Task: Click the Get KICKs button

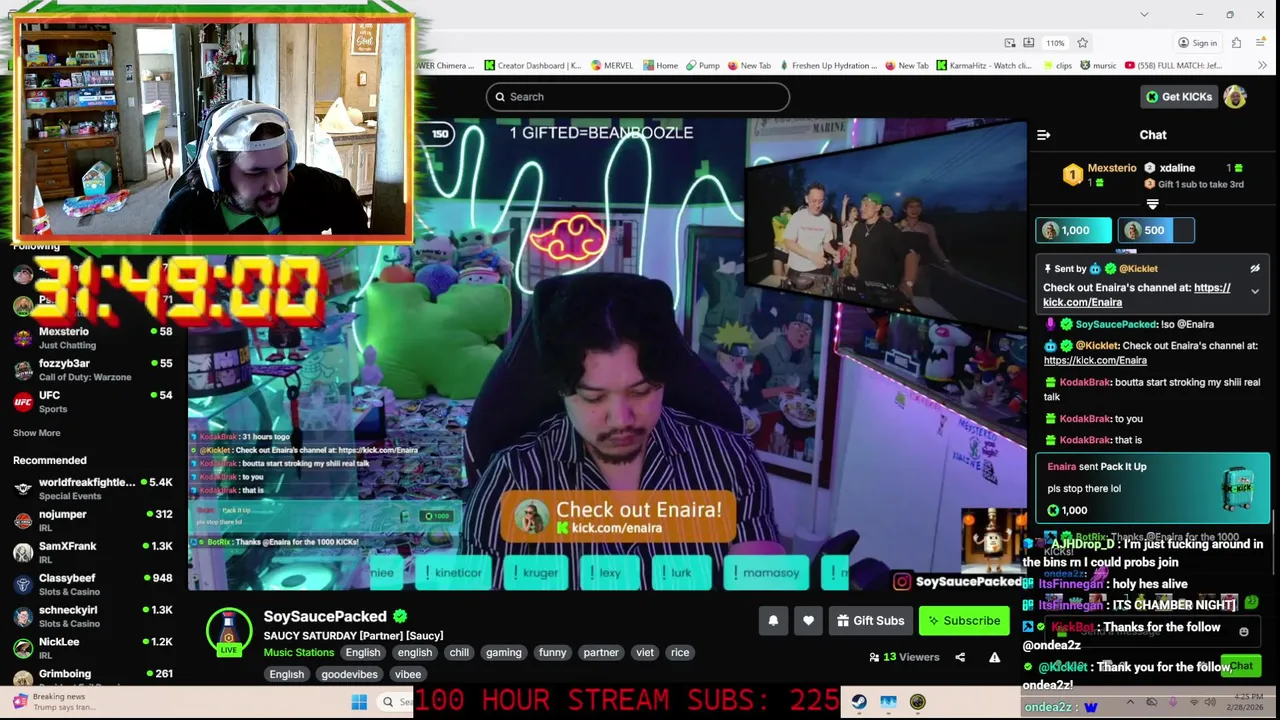Action: point(1179,97)
